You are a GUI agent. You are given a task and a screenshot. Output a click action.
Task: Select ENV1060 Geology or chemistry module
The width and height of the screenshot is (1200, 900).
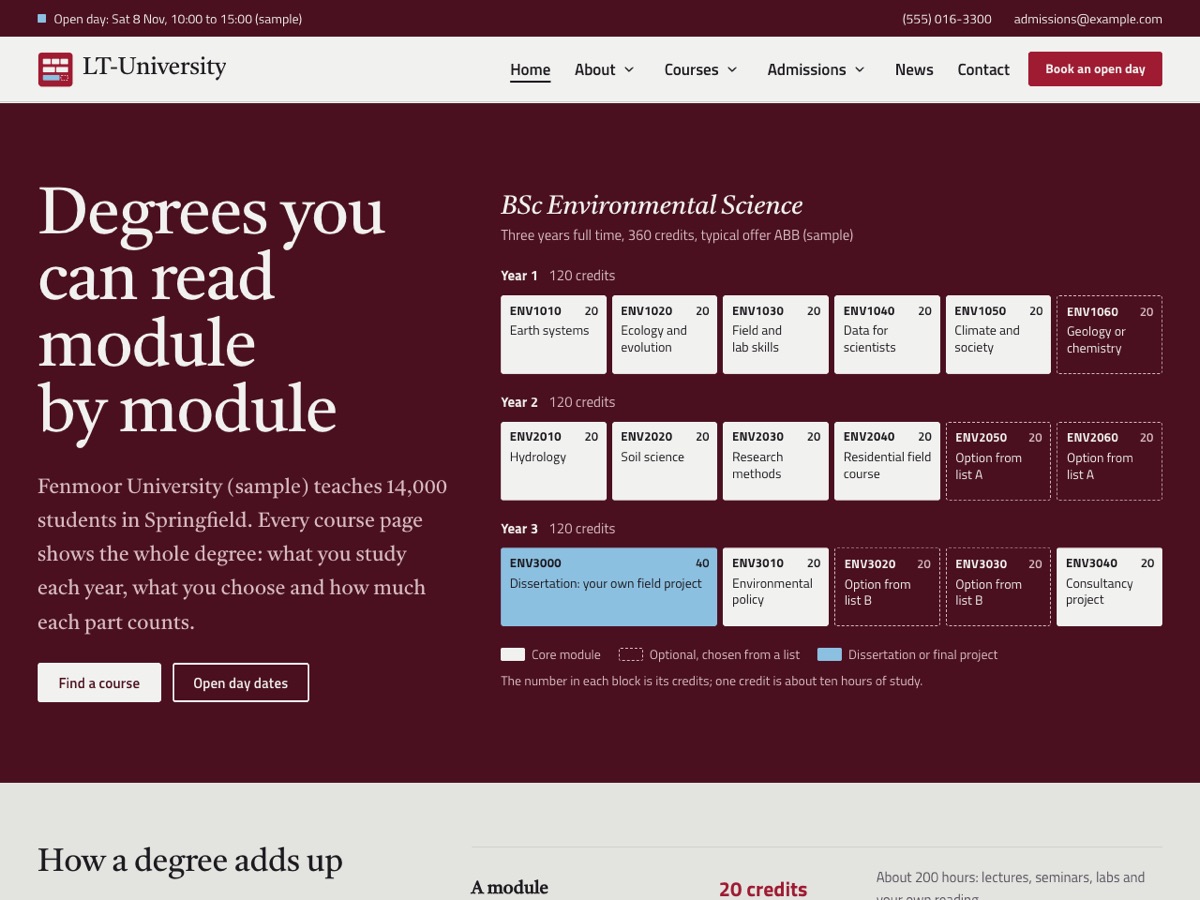tap(1109, 334)
